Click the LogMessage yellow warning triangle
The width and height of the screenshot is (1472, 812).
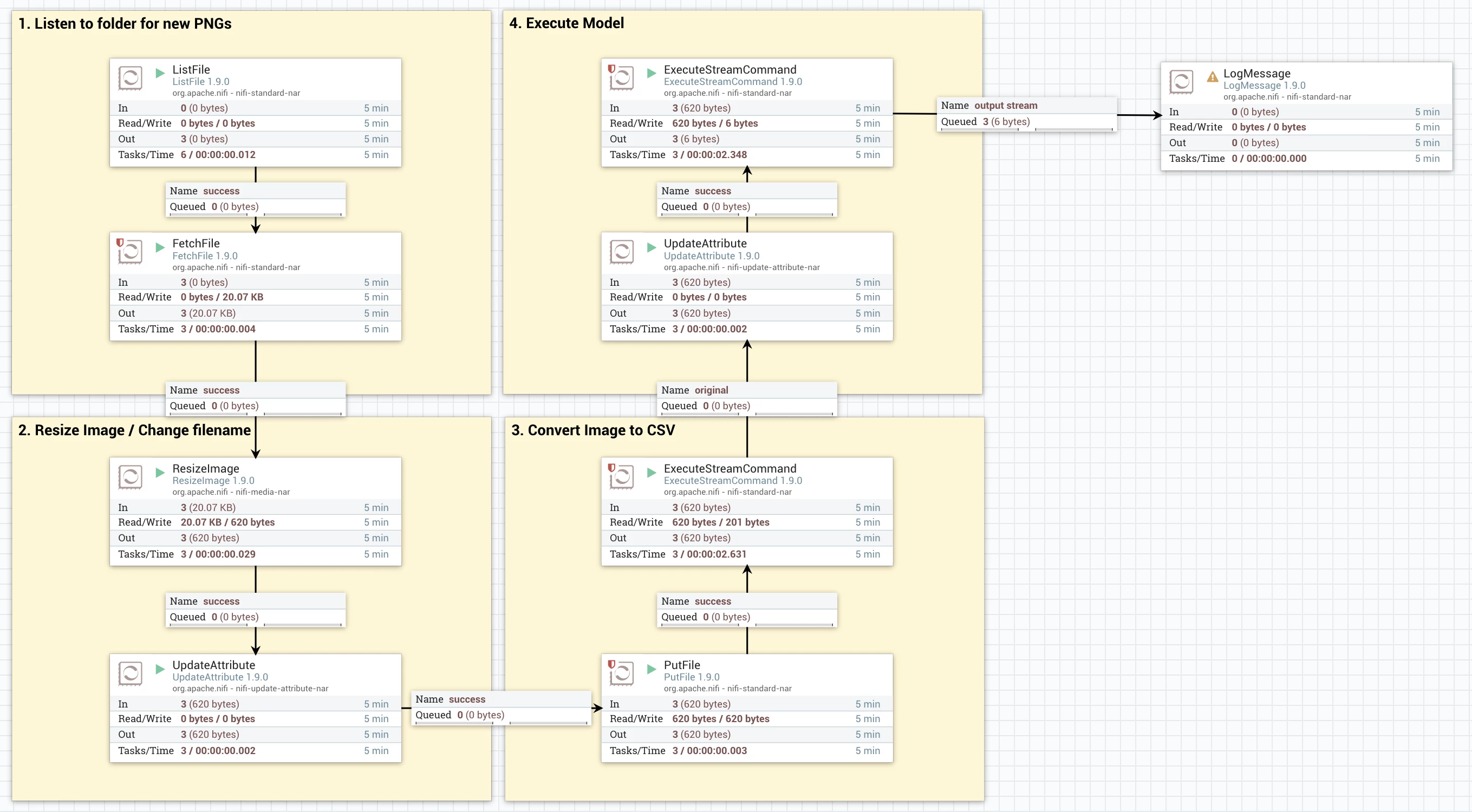[1212, 76]
